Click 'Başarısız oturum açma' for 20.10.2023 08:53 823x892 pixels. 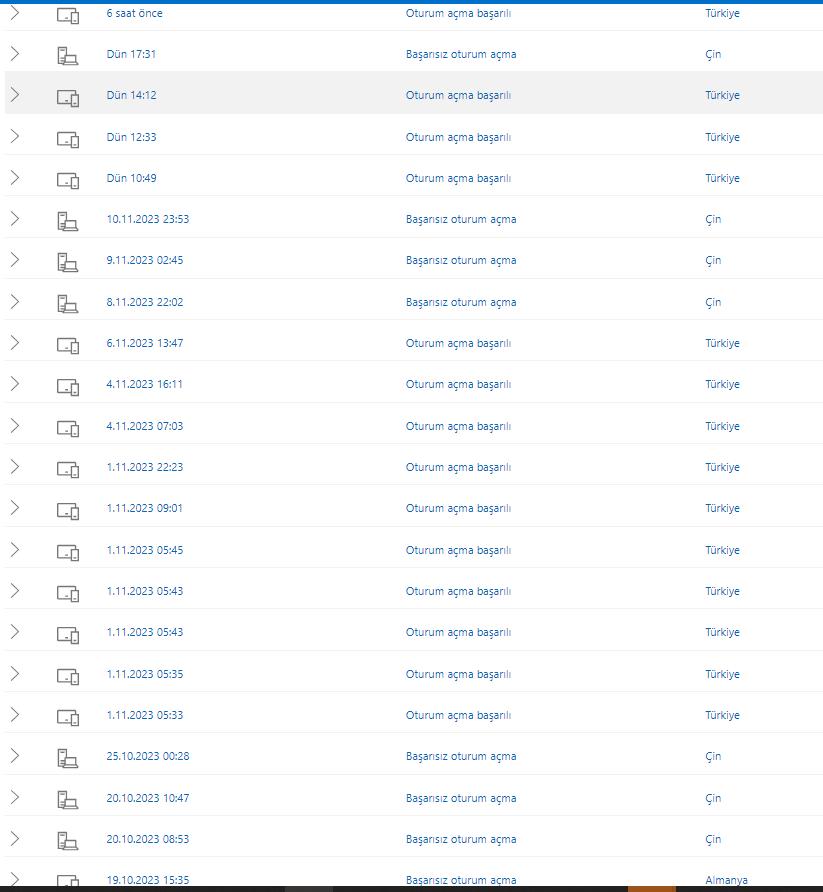pyautogui.click(x=461, y=840)
